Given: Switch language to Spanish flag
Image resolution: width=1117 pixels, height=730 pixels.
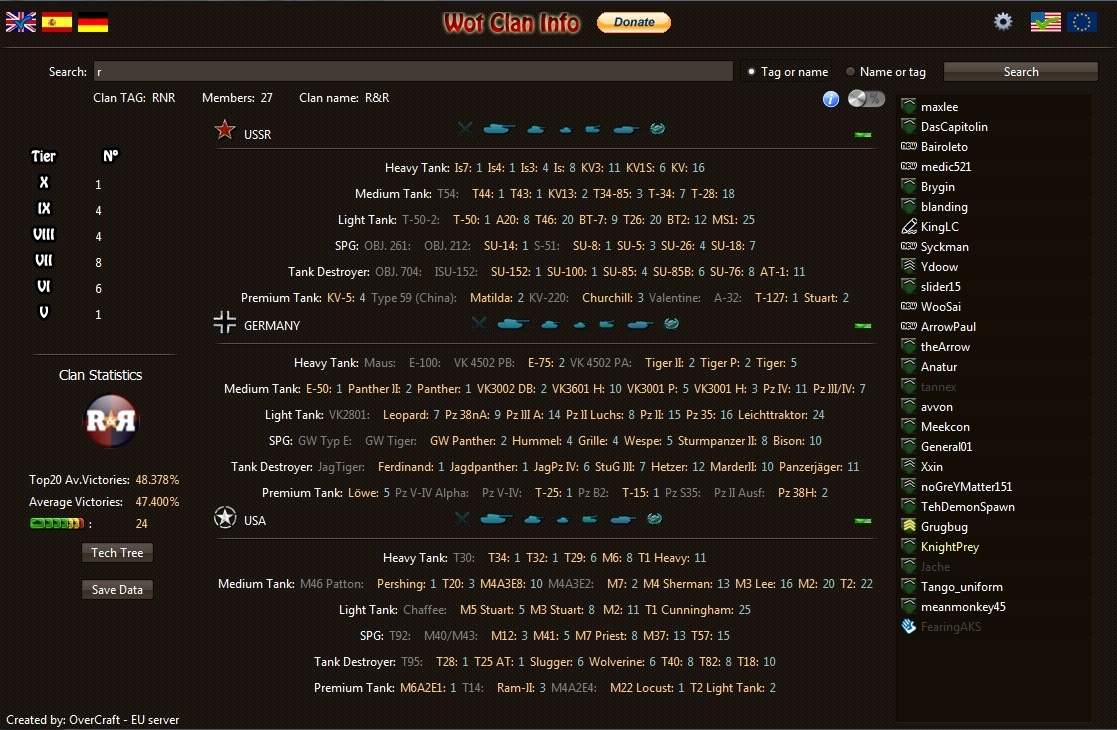Looking at the screenshot, I should [x=57, y=22].
